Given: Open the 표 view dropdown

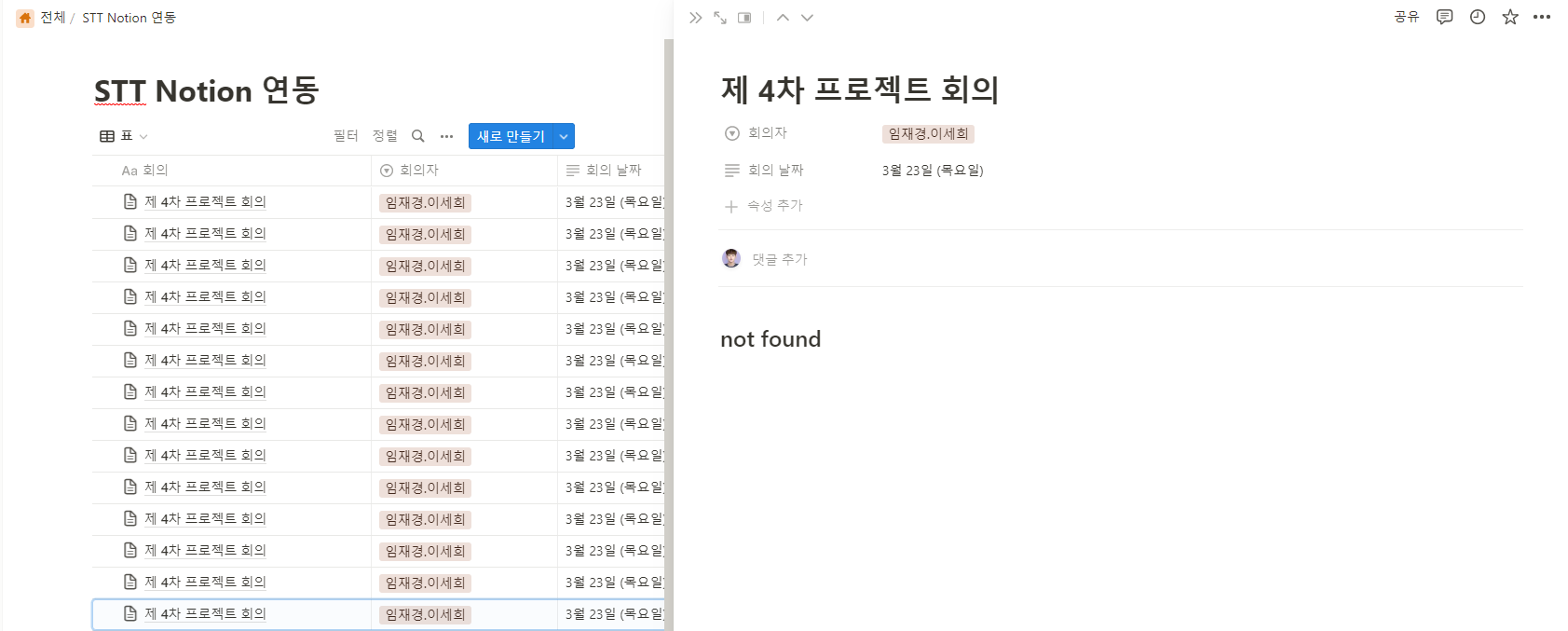Looking at the screenshot, I should pyautogui.click(x=124, y=136).
